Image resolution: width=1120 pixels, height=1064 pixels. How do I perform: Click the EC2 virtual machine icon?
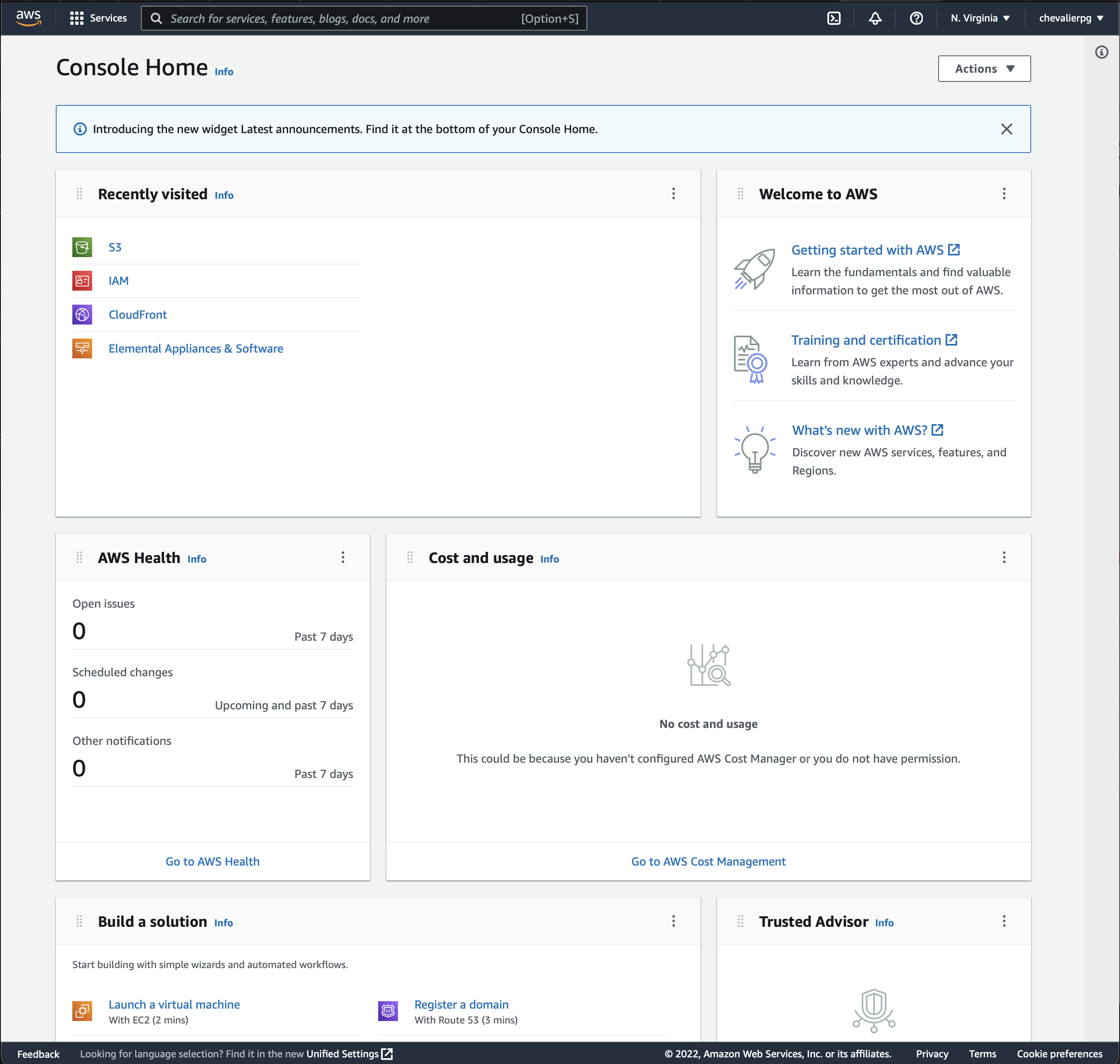point(82,1011)
